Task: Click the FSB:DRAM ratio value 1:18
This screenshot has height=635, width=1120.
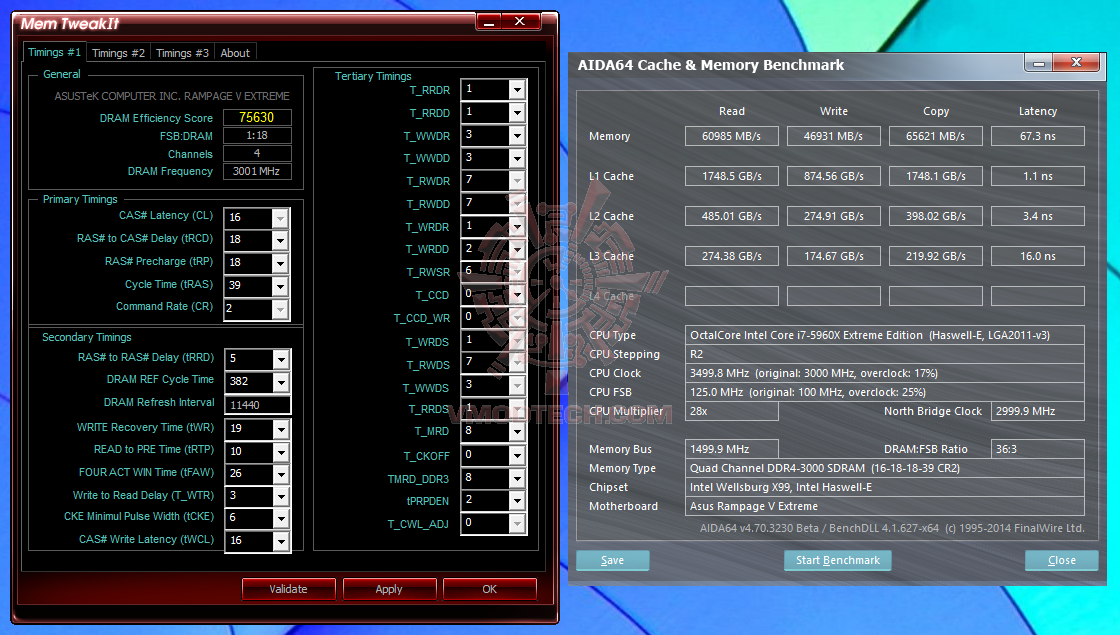Action: [x=257, y=135]
